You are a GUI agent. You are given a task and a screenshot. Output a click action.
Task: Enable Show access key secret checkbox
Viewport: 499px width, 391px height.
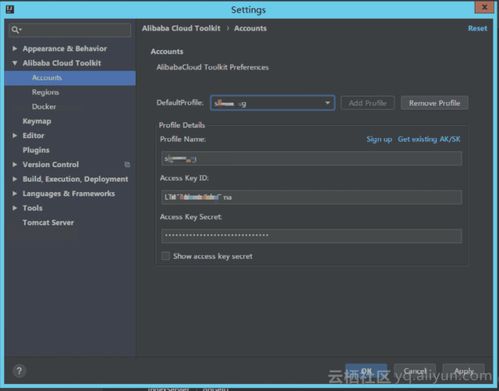[165, 256]
